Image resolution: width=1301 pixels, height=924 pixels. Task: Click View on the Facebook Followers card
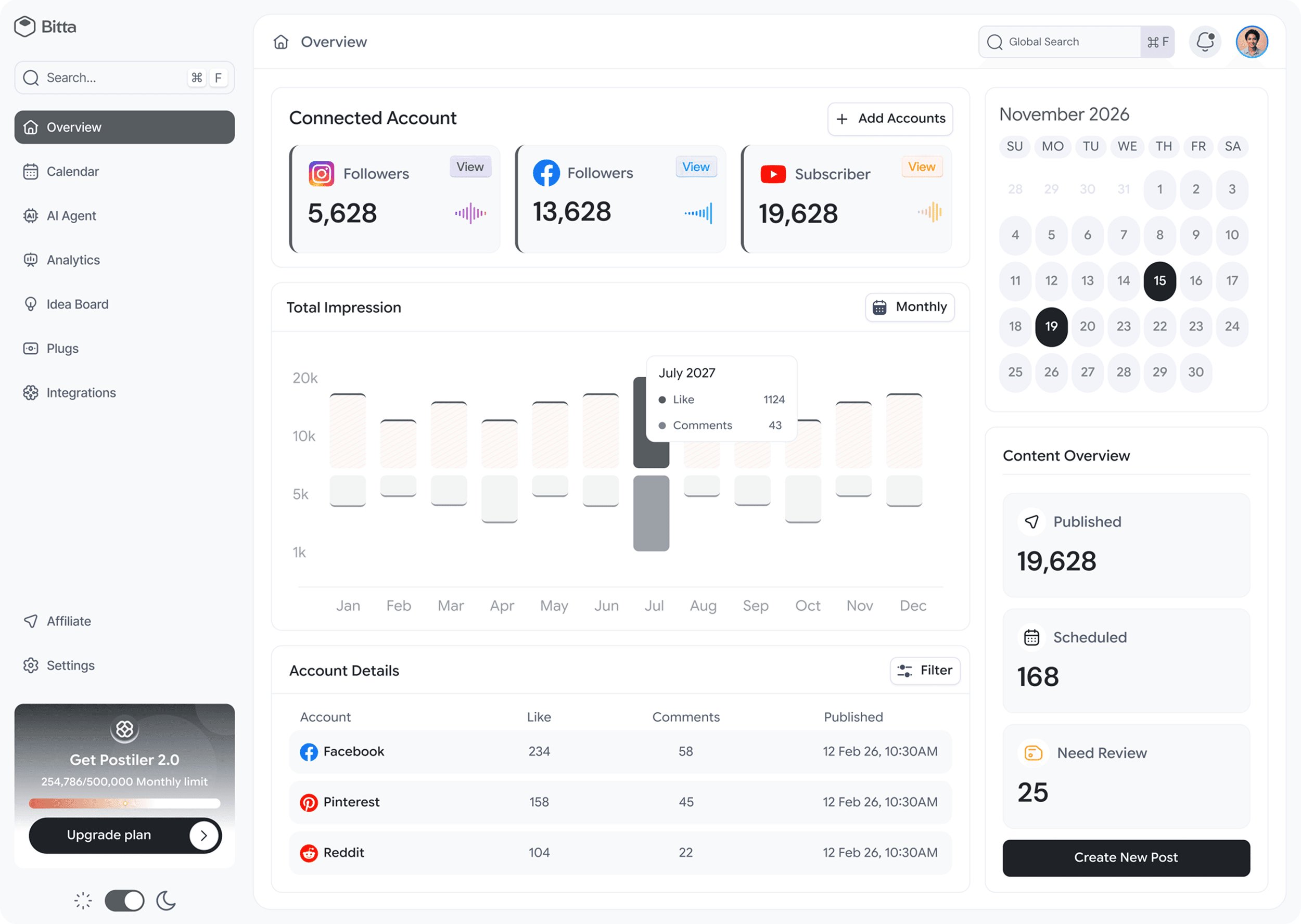point(696,166)
